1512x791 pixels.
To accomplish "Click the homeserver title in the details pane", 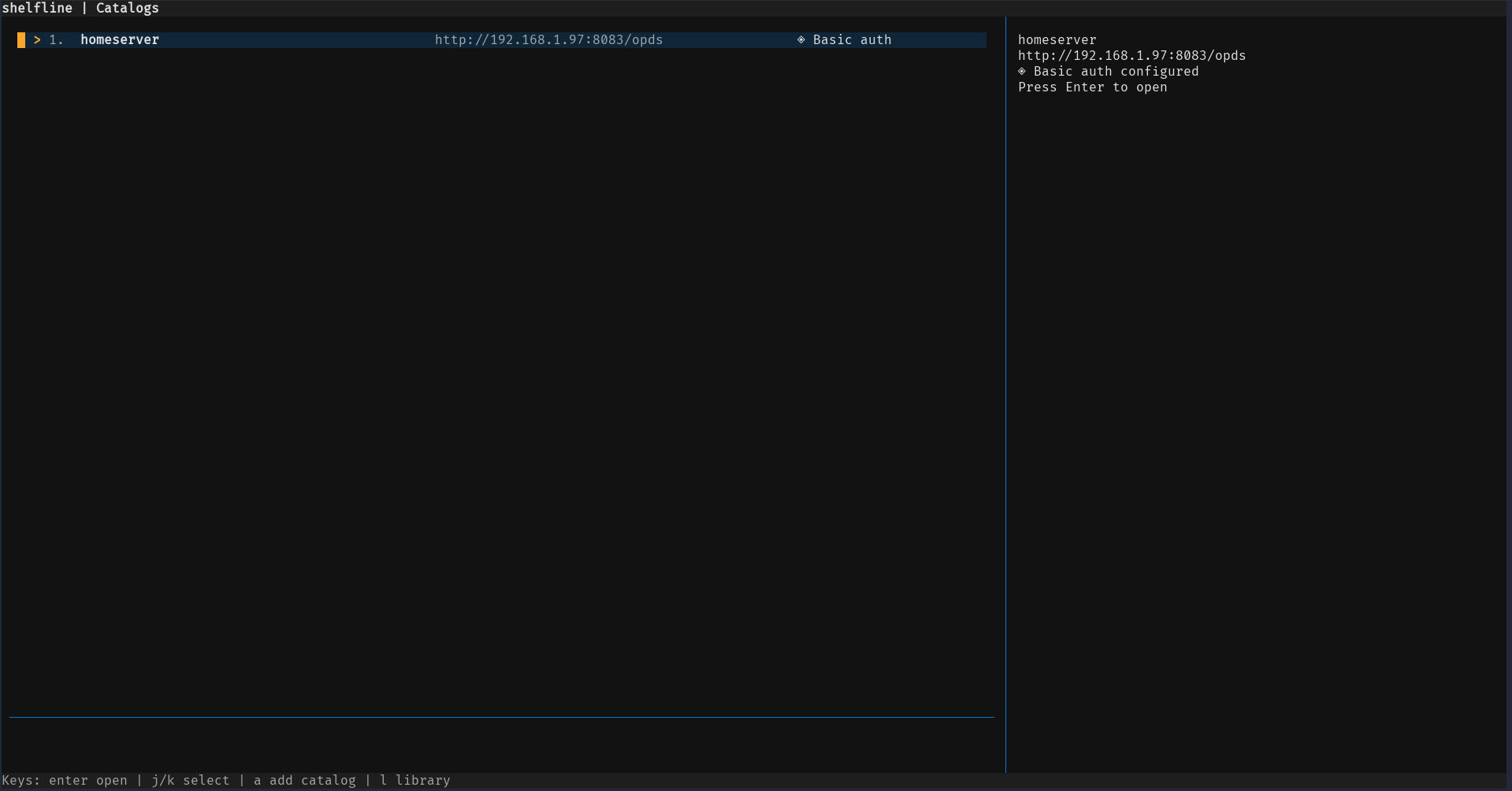I will tap(1057, 40).
